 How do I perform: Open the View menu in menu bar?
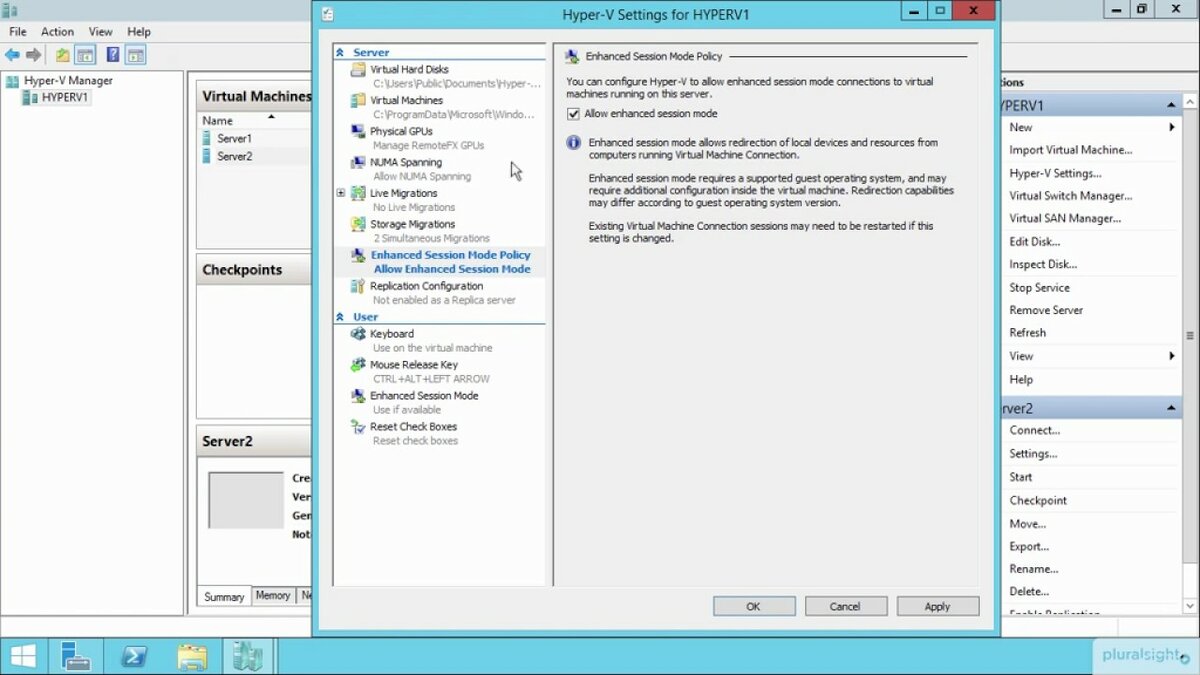pos(100,32)
